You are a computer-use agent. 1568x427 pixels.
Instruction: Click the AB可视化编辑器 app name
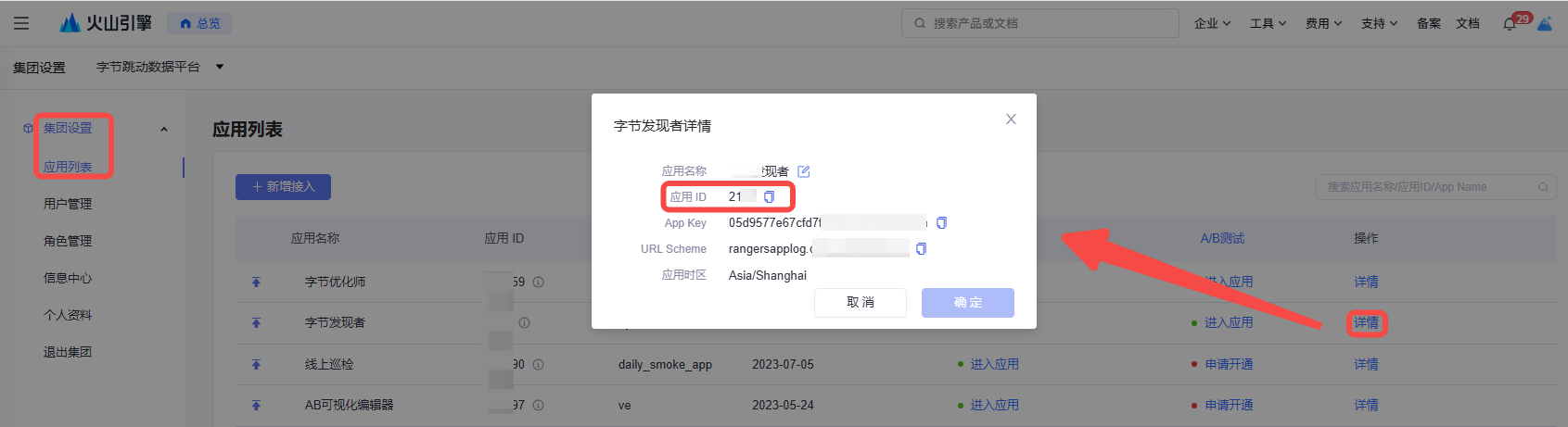pos(350,405)
